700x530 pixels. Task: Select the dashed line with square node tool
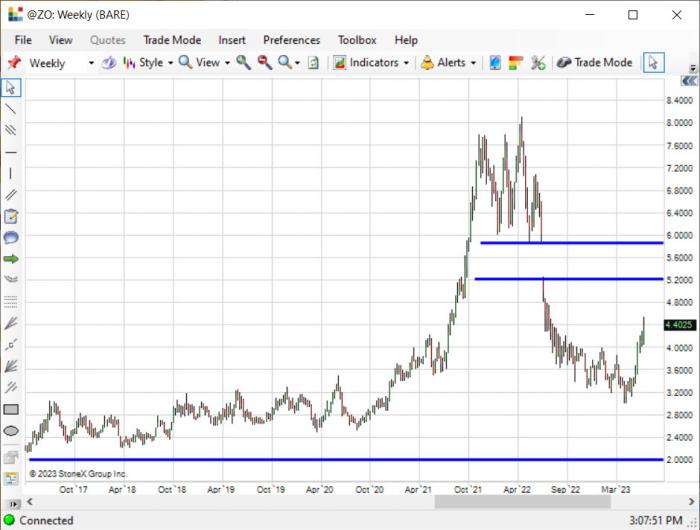11,345
